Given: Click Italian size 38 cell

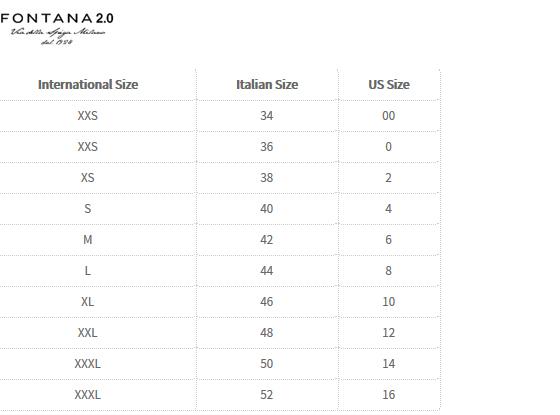Looking at the screenshot, I should pyautogui.click(x=267, y=178).
